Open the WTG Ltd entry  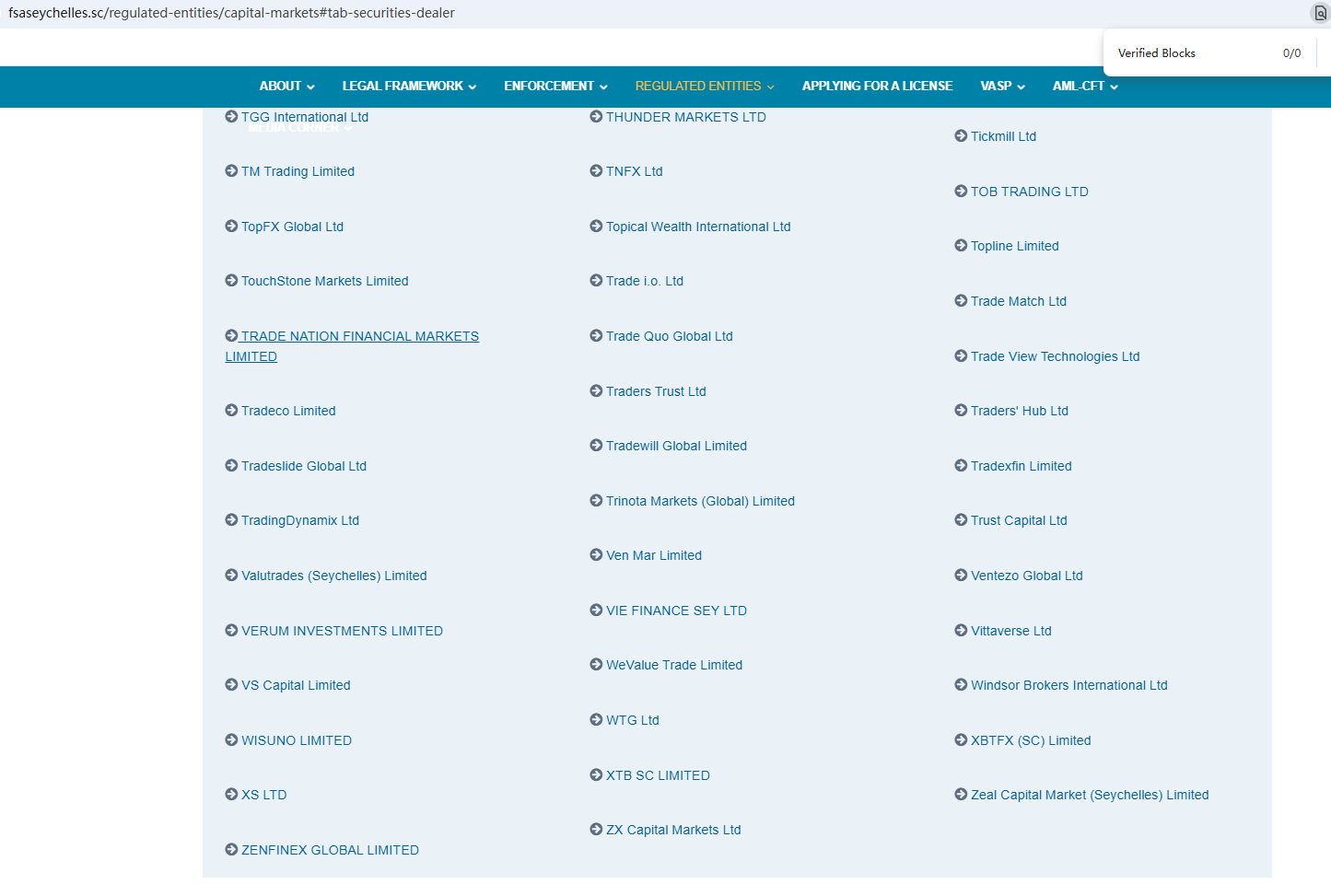(633, 720)
